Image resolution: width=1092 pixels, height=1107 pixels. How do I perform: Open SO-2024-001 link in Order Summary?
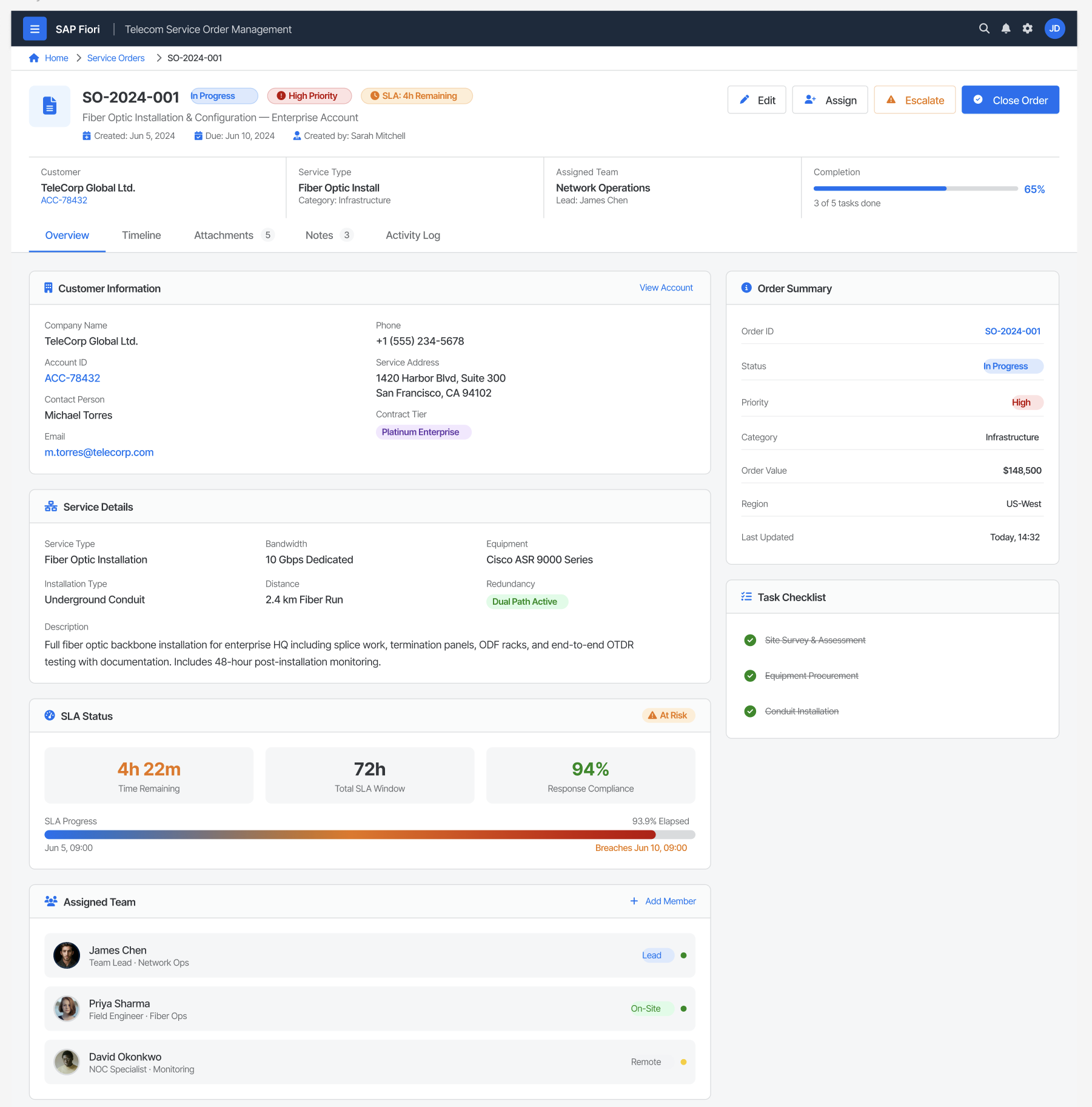(x=1013, y=331)
